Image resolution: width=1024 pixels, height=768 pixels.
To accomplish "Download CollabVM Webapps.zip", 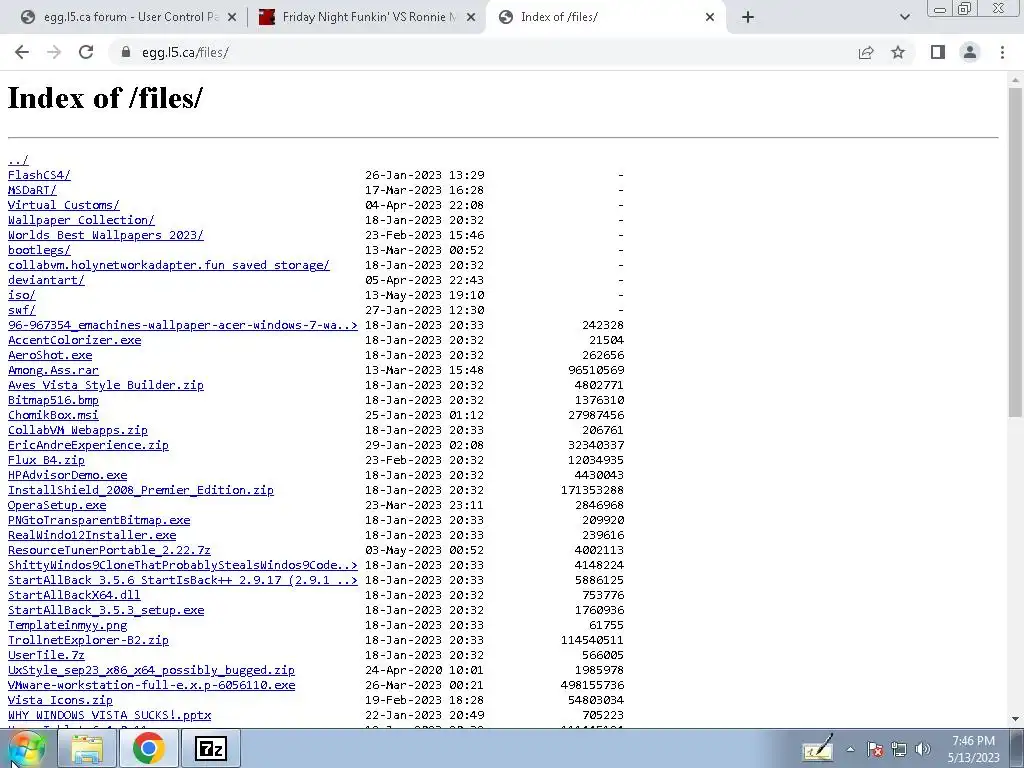I will [x=78, y=430].
